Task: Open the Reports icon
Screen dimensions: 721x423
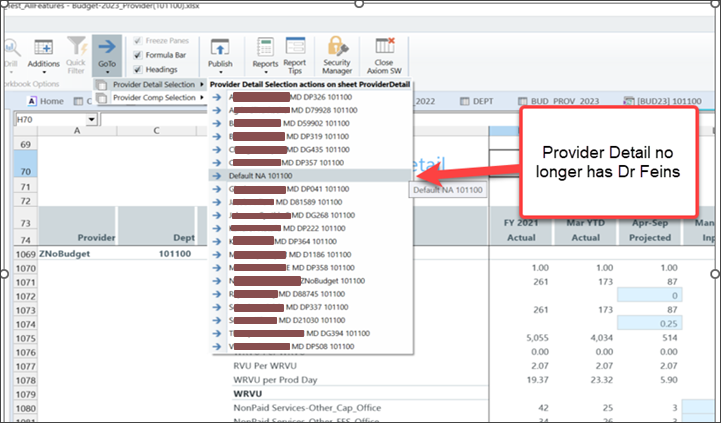Action: coord(265,52)
